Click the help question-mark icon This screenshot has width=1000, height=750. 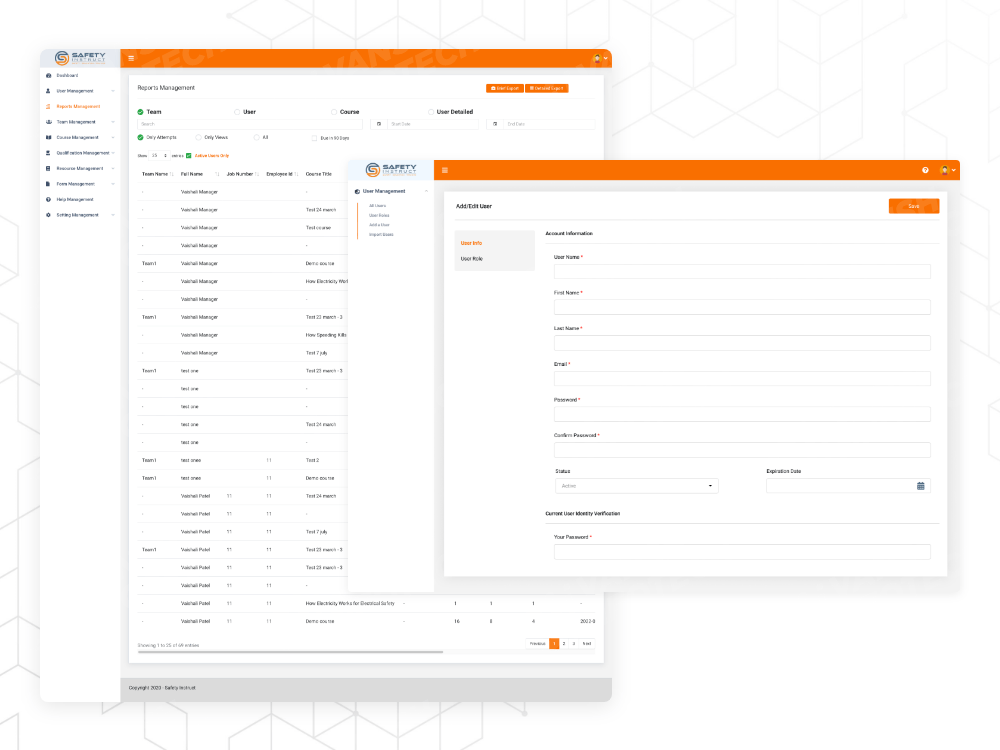coord(925,170)
